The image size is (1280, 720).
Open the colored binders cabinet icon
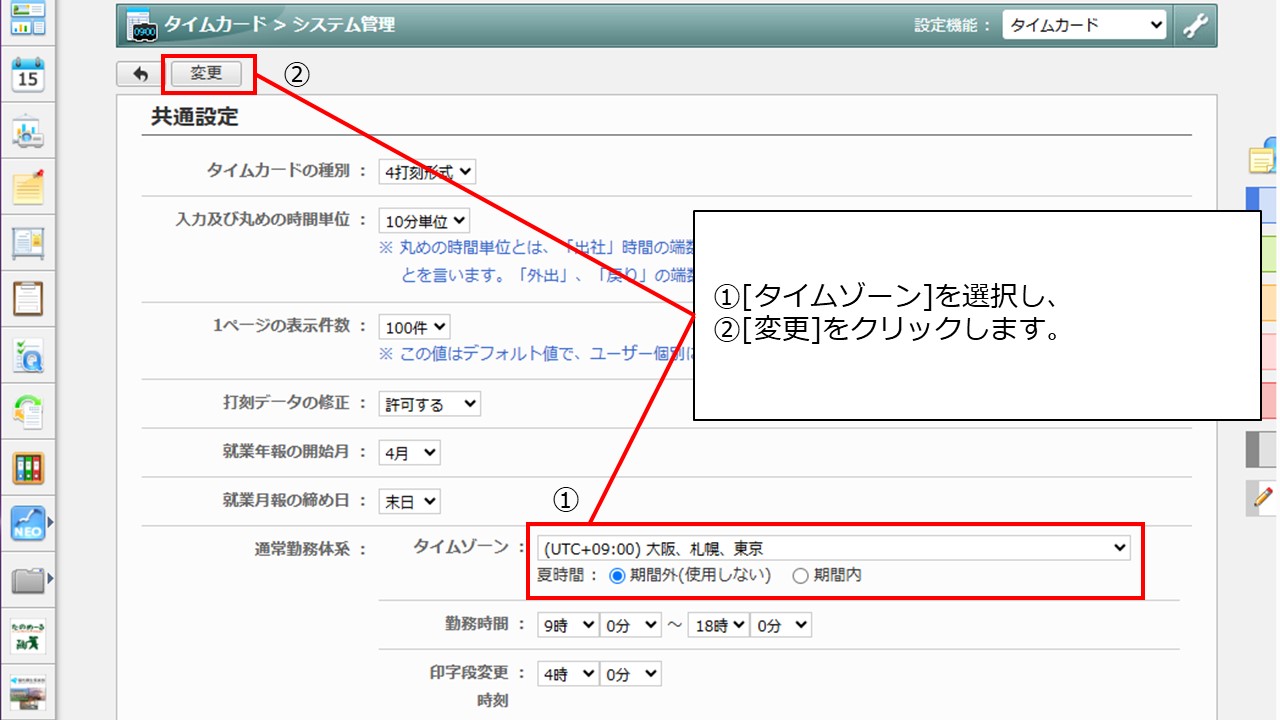point(28,467)
